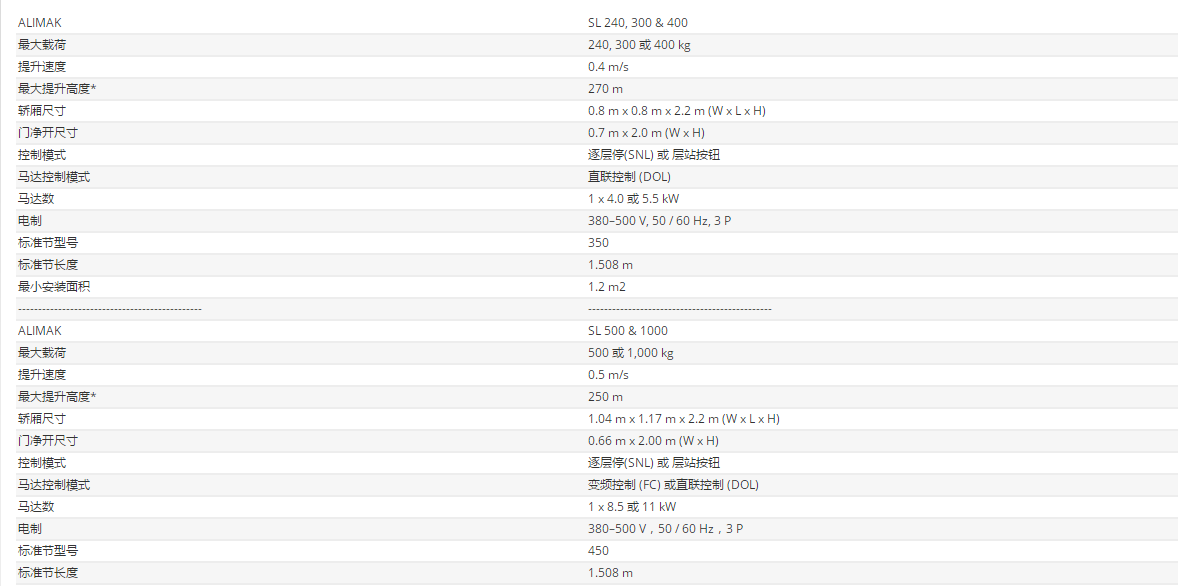Click the 0.5 m/s speed value
This screenshot has height=586, width=1178.
(609, 375)
